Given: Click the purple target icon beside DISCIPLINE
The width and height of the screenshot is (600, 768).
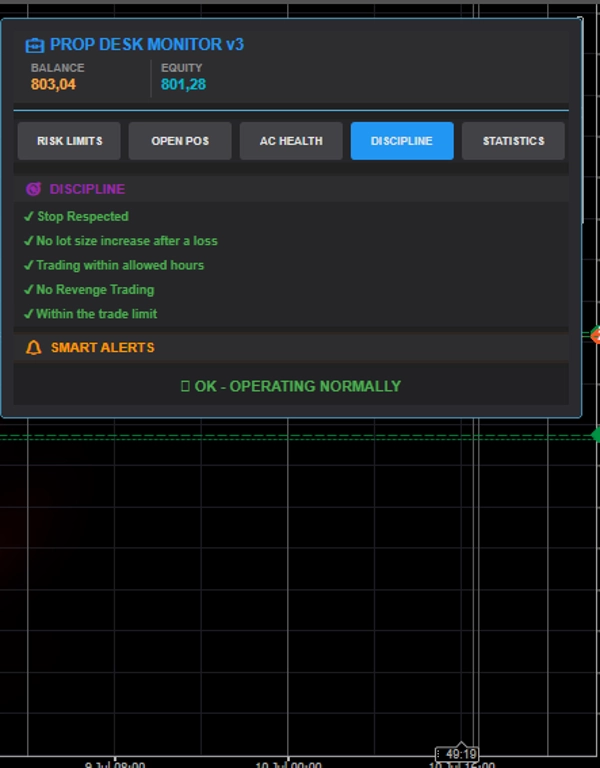Looking at the screenshot, I should pyautogui.click(x=33, y=189).
